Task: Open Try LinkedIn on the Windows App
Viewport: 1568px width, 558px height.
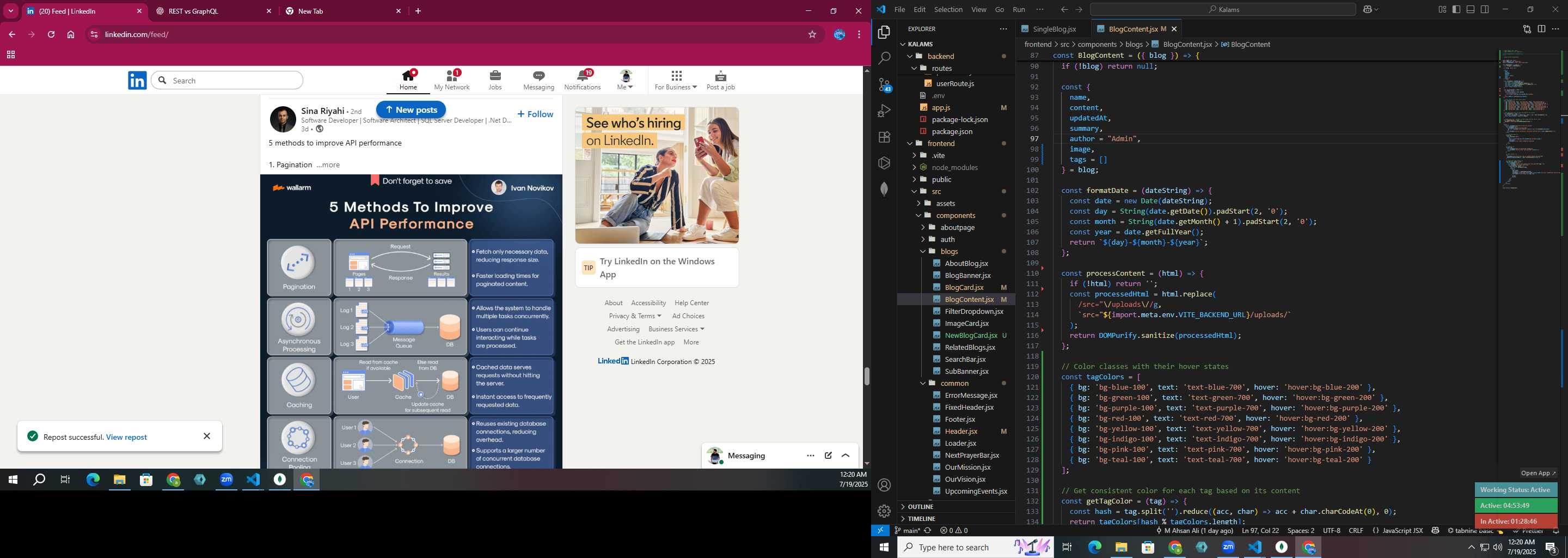Action: click(x=657, y=268)
